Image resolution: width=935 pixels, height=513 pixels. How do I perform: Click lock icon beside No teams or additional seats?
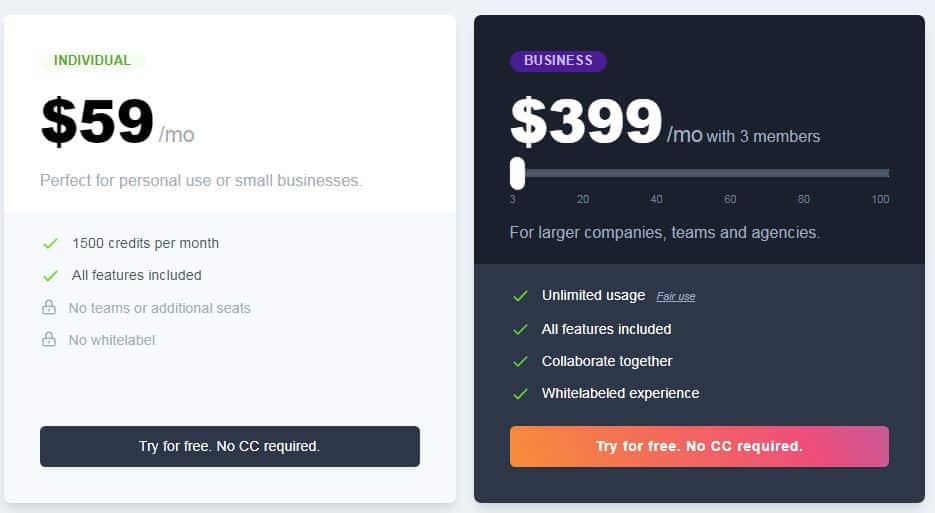pos(49,308)
